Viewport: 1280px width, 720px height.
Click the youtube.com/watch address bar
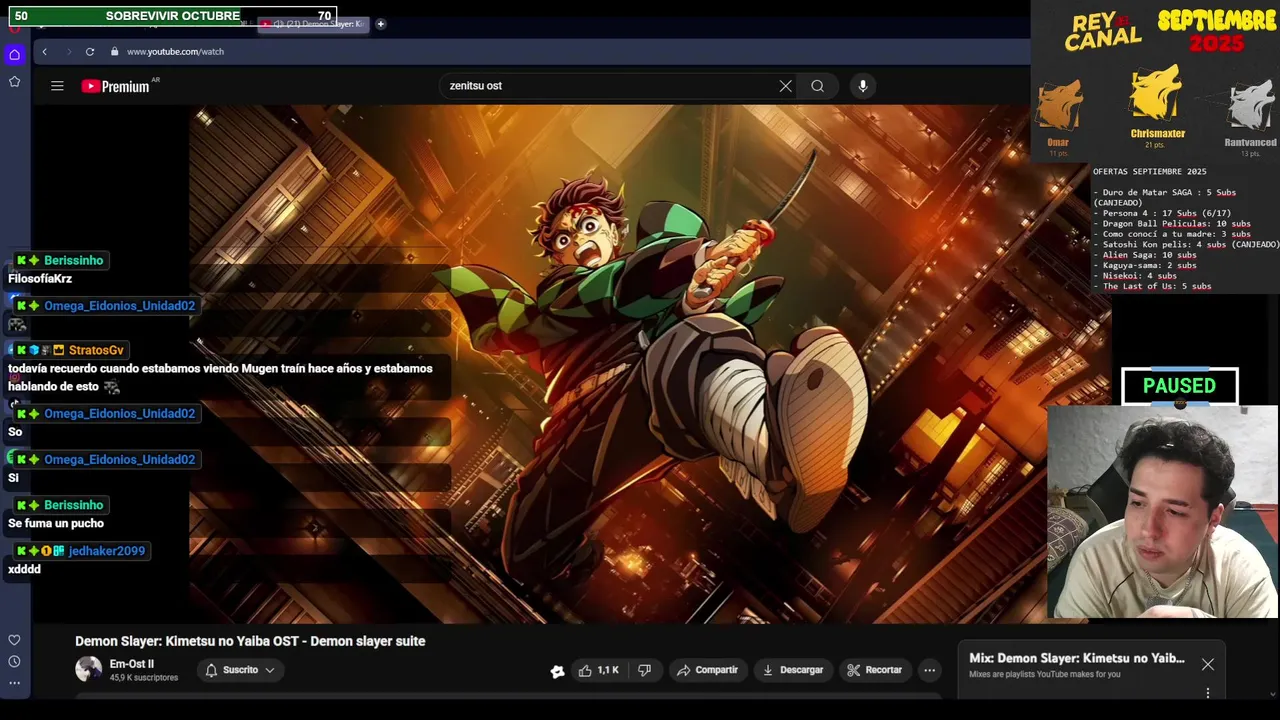[x=175, y=51]
